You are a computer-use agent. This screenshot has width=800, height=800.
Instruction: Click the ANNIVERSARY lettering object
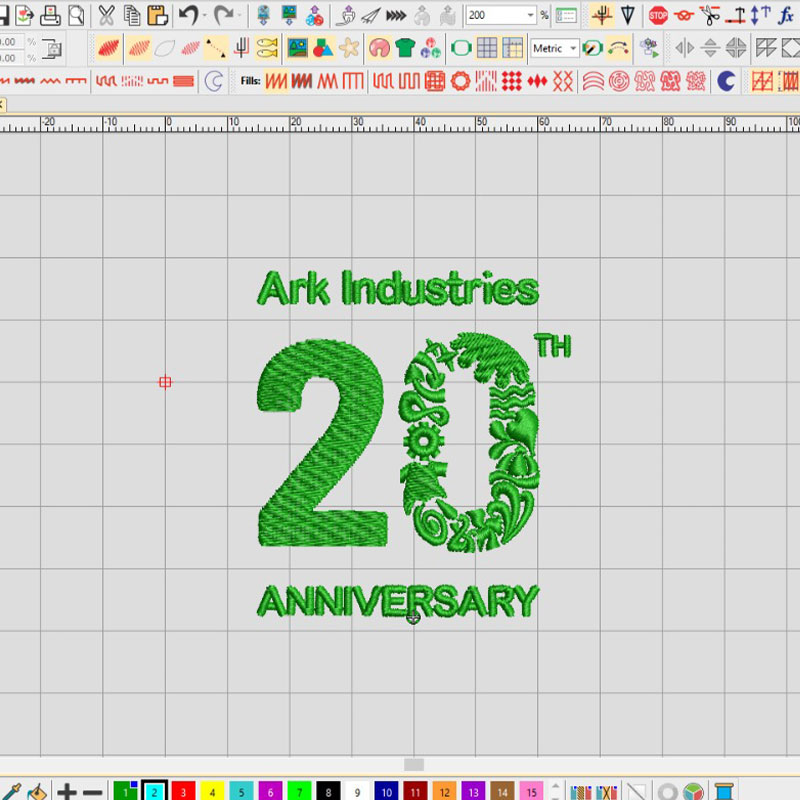[x=398, y=601]
